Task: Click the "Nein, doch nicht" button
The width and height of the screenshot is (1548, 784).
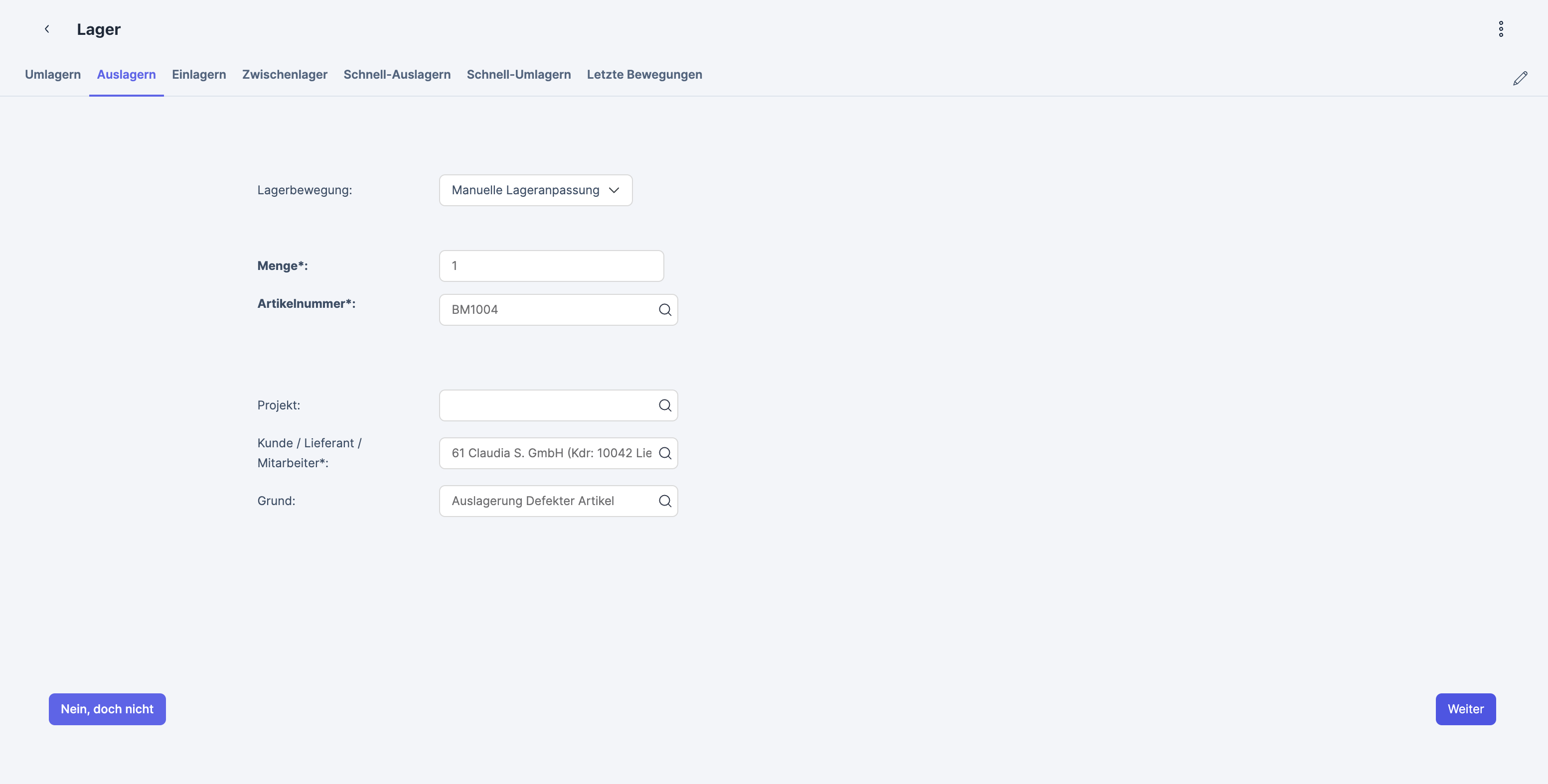Action: pos(107,709)
